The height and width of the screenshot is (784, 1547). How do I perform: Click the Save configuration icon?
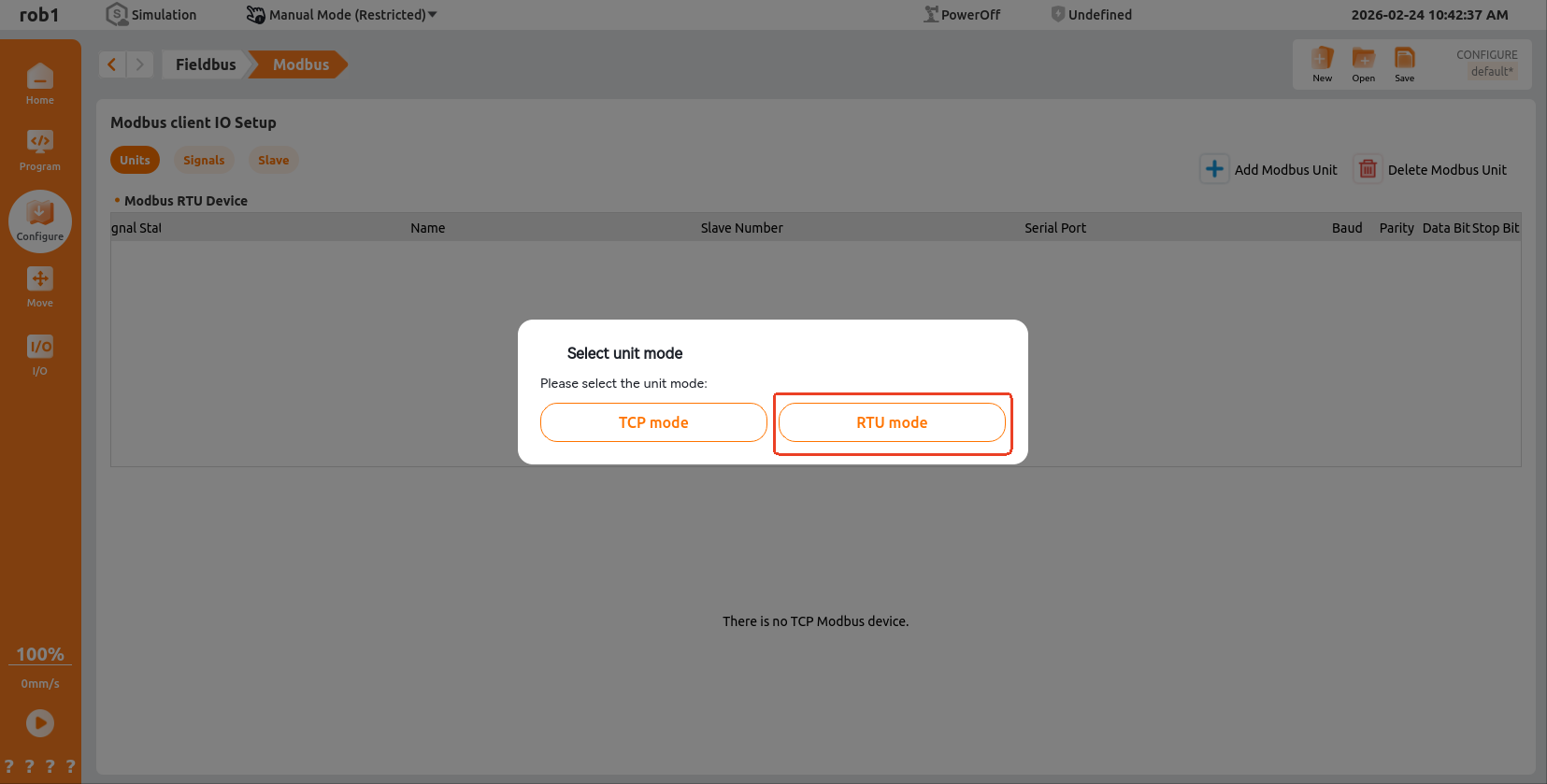[x=1404, y=64]
